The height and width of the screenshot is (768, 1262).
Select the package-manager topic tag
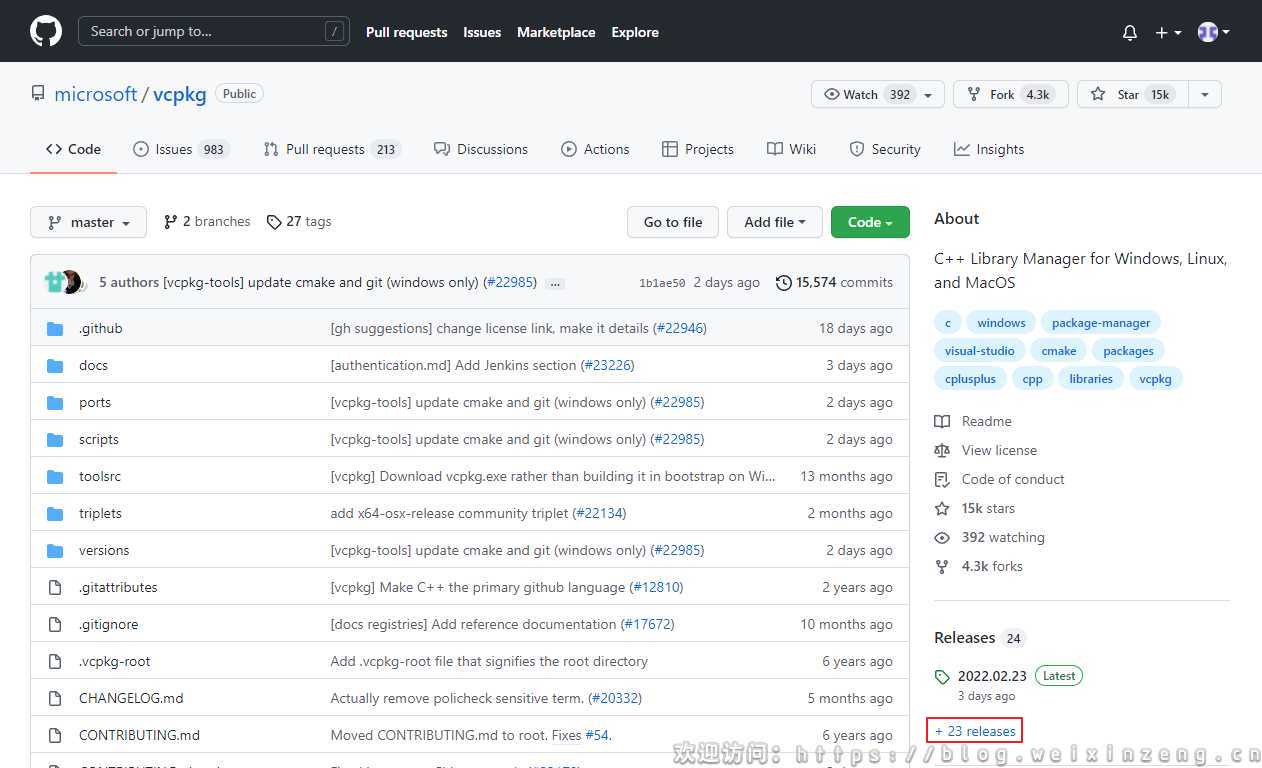1100,323
